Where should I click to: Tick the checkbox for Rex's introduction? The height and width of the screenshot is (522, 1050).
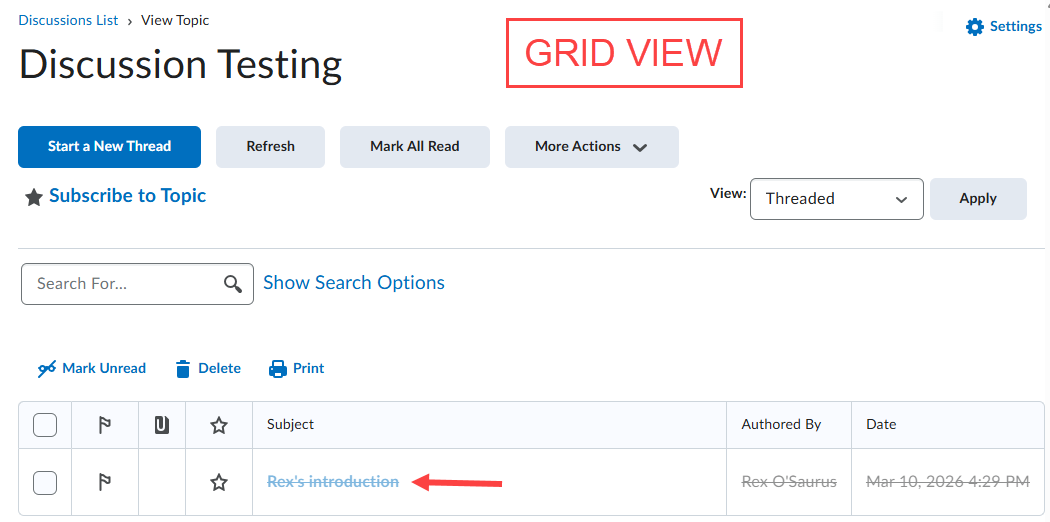pyautogui.click(x=45, y=483)
